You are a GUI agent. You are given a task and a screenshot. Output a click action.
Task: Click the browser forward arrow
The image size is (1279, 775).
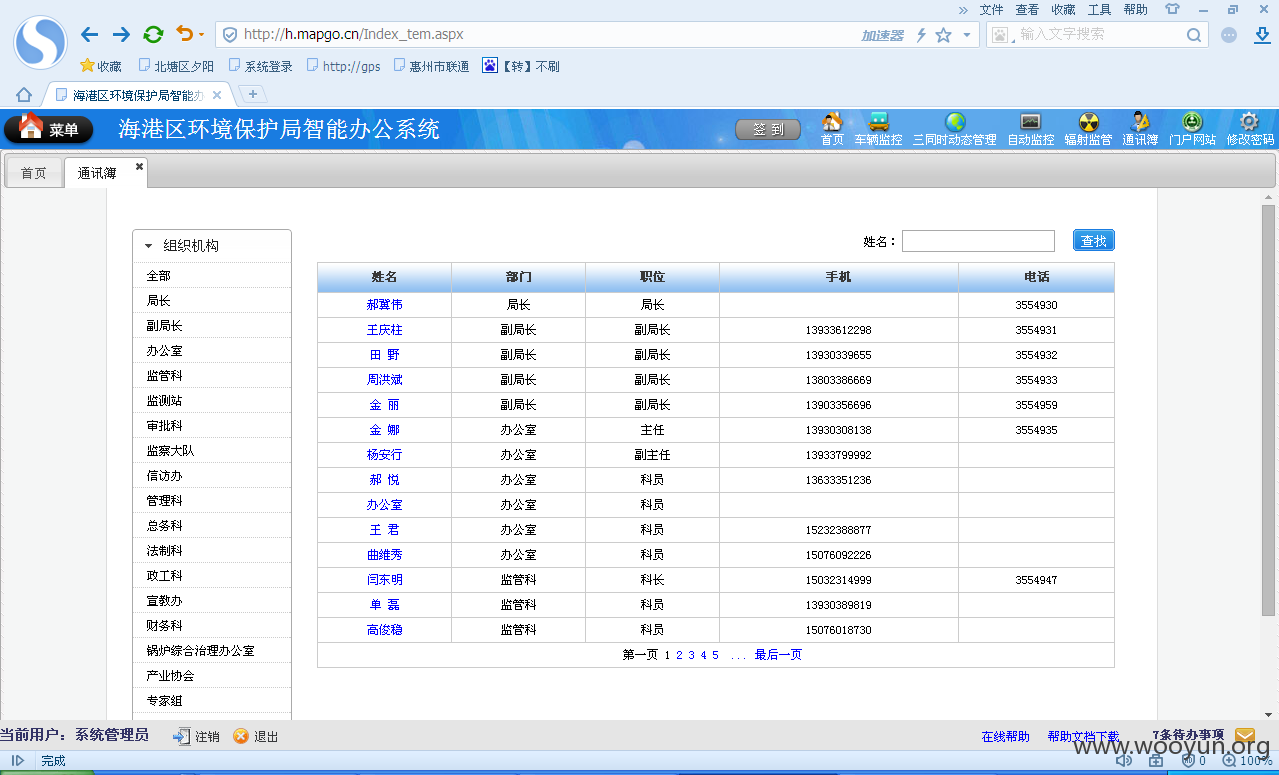tap(121, 35)
